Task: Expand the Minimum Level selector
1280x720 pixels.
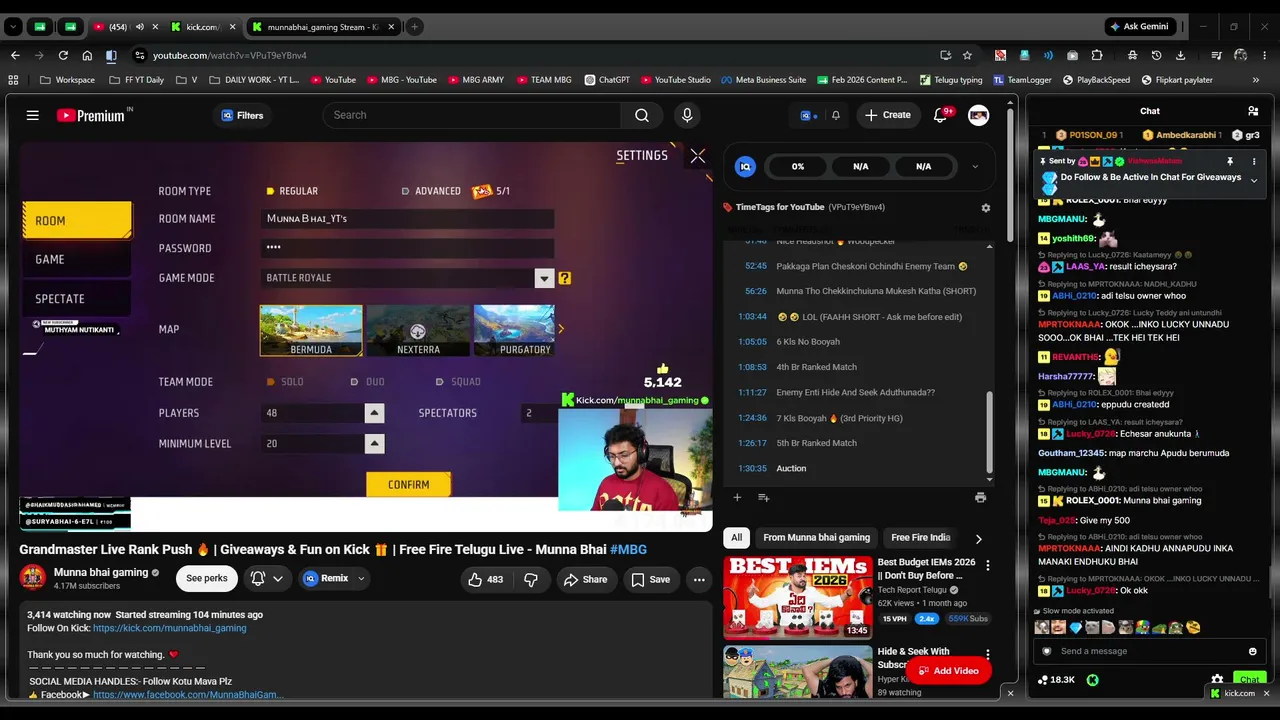Action: pos(374,444)
